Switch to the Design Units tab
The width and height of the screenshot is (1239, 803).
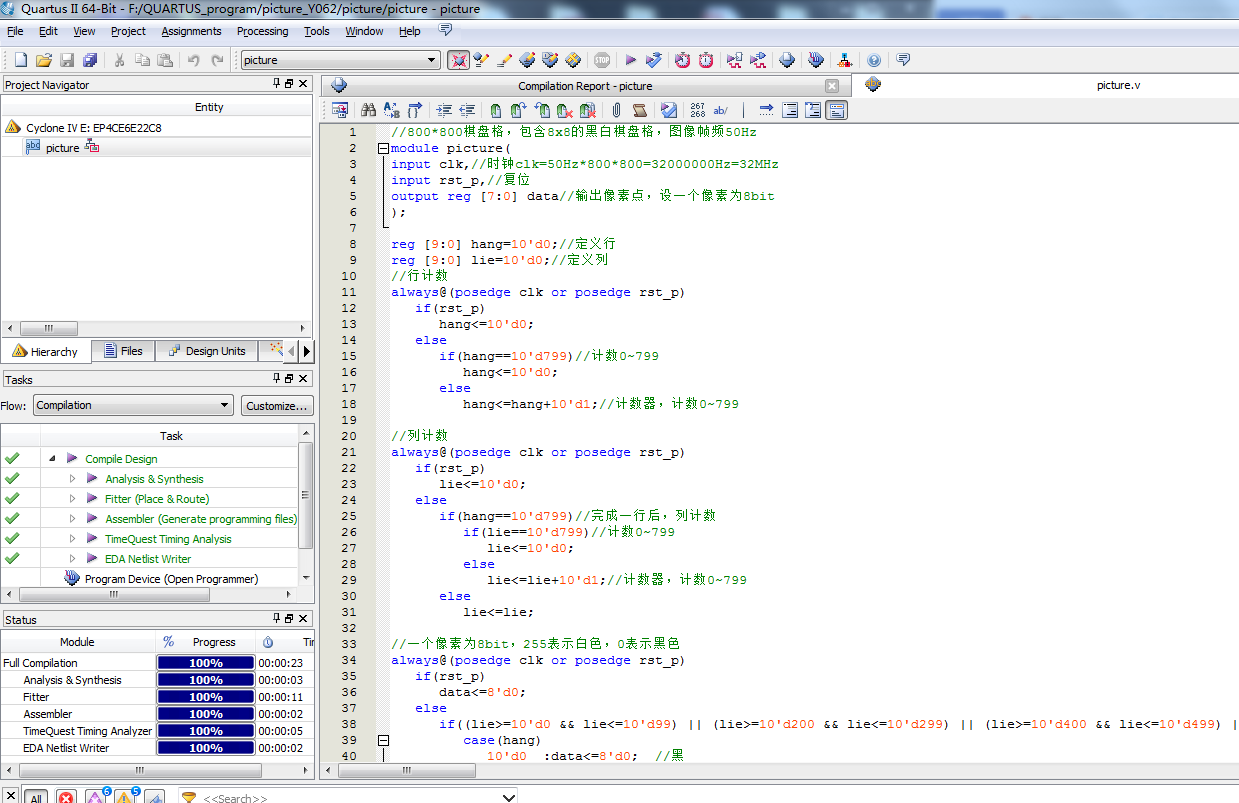pos(207,351)
